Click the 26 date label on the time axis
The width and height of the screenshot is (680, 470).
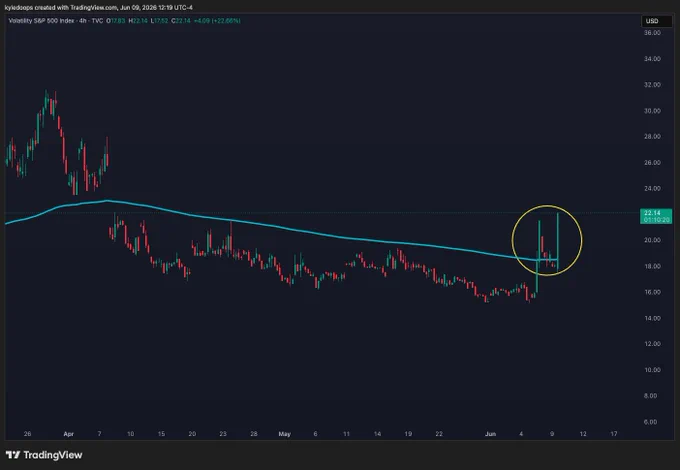pos(27,434)
